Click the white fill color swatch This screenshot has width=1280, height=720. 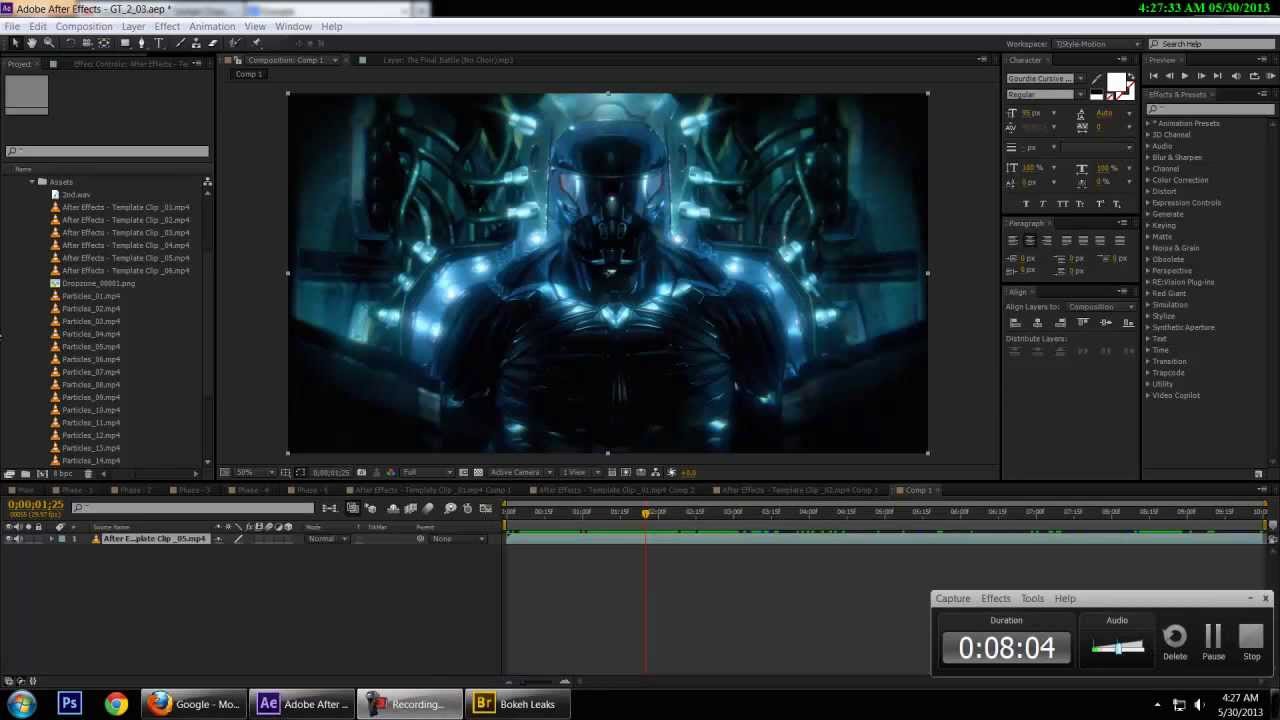[x=1116, y=82]
